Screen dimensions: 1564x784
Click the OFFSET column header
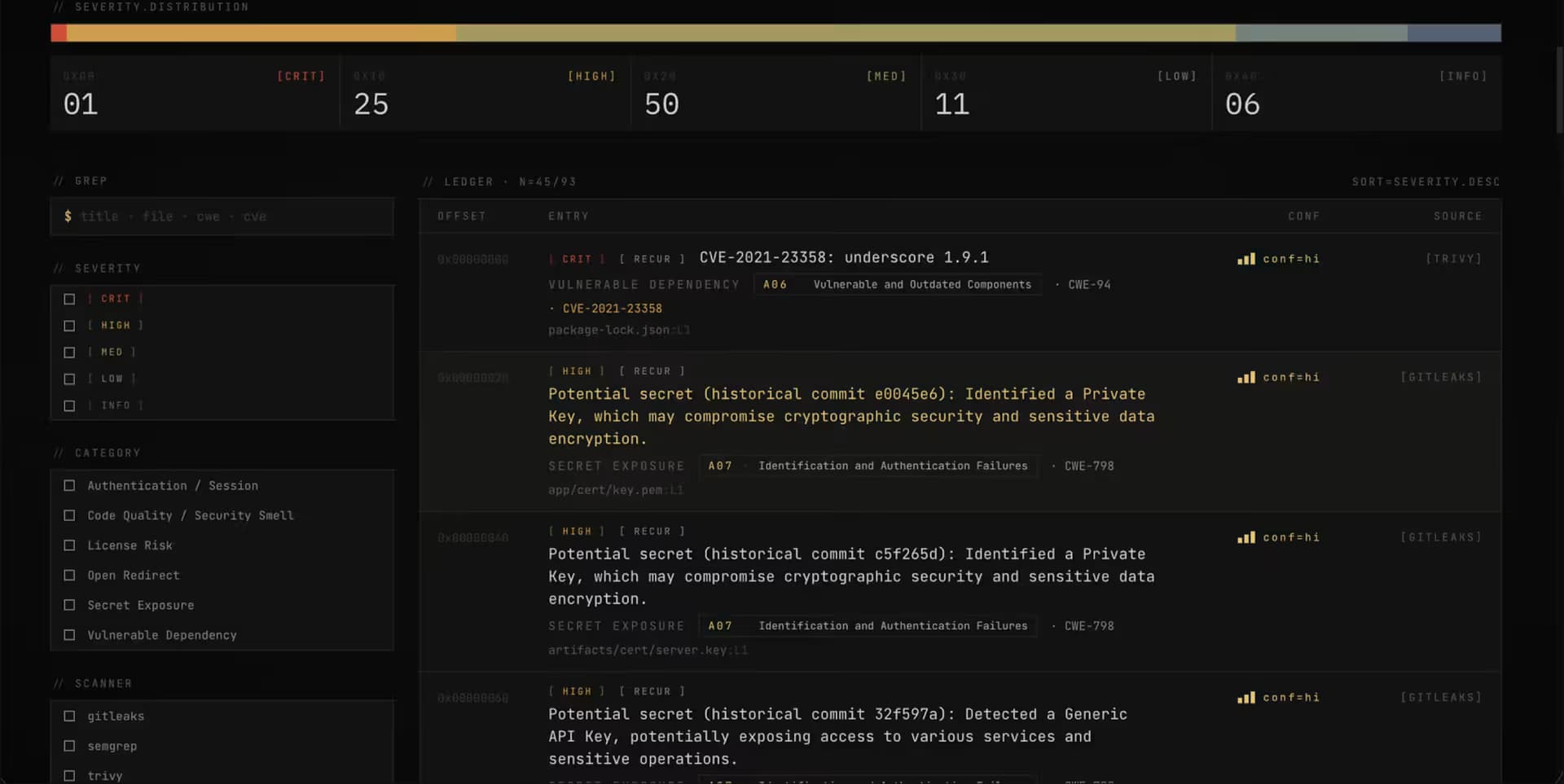462,217
